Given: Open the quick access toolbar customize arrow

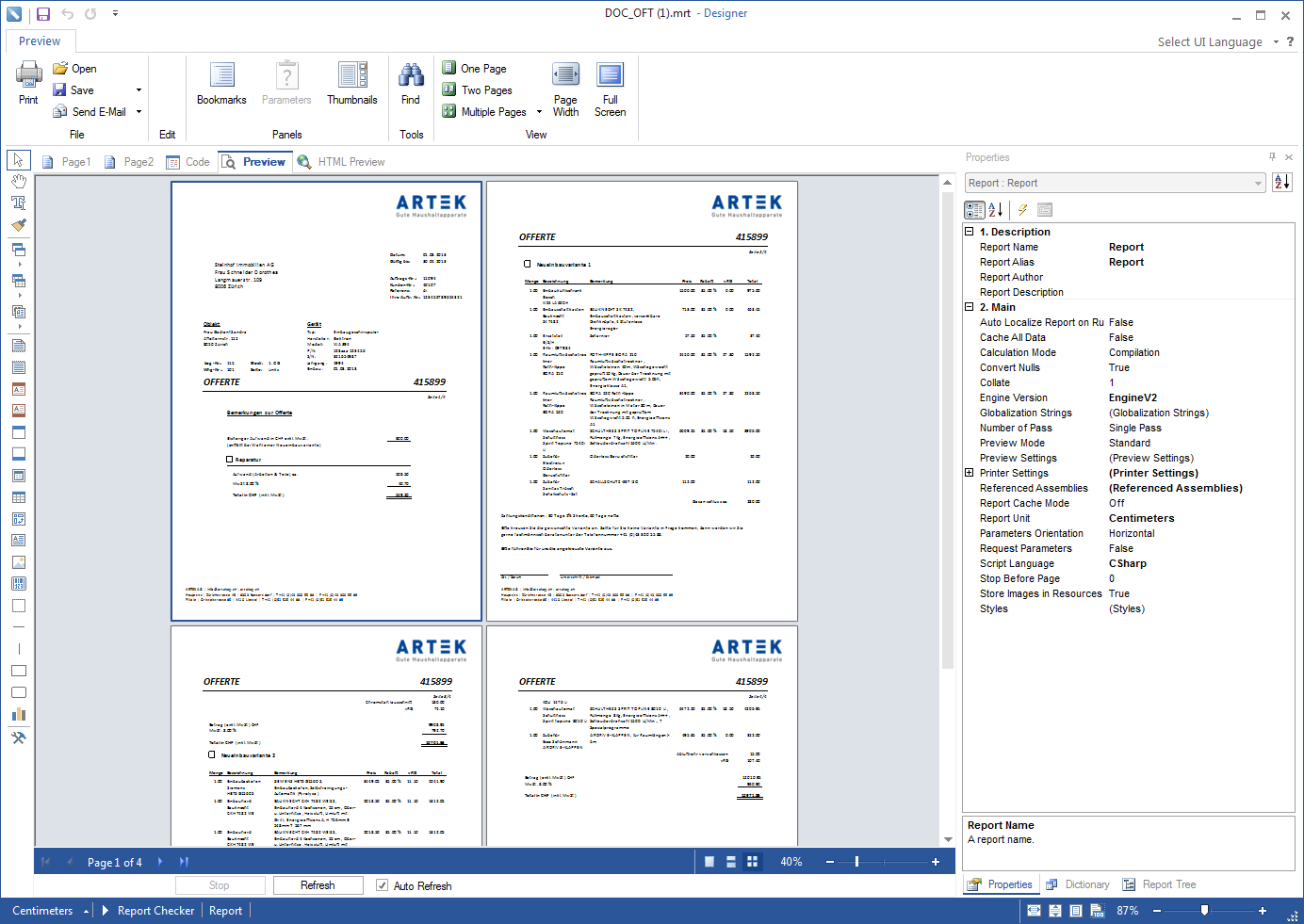Looking at the screenshot, I should (x=115, y=14).
